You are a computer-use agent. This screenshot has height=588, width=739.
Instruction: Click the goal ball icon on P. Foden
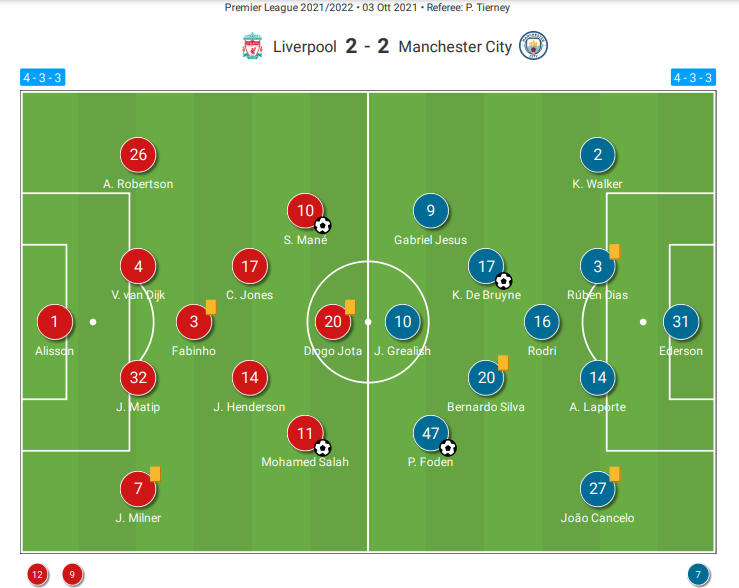click(x=448, y=448)
